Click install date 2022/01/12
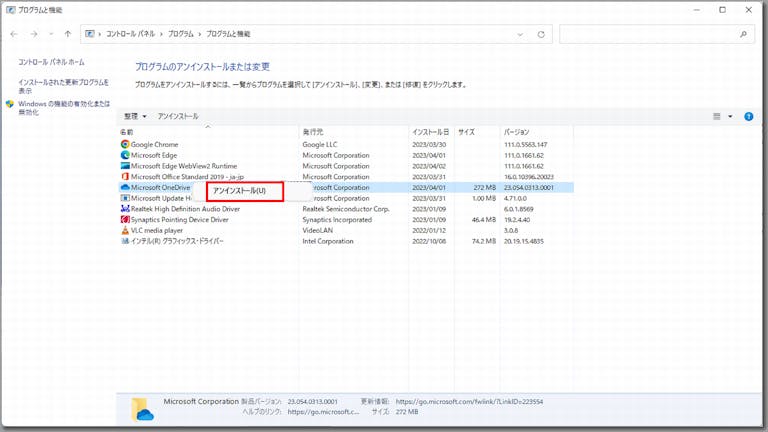Image resolution: width=768 pixels, height=432 pixels. [x=429, y=231]
